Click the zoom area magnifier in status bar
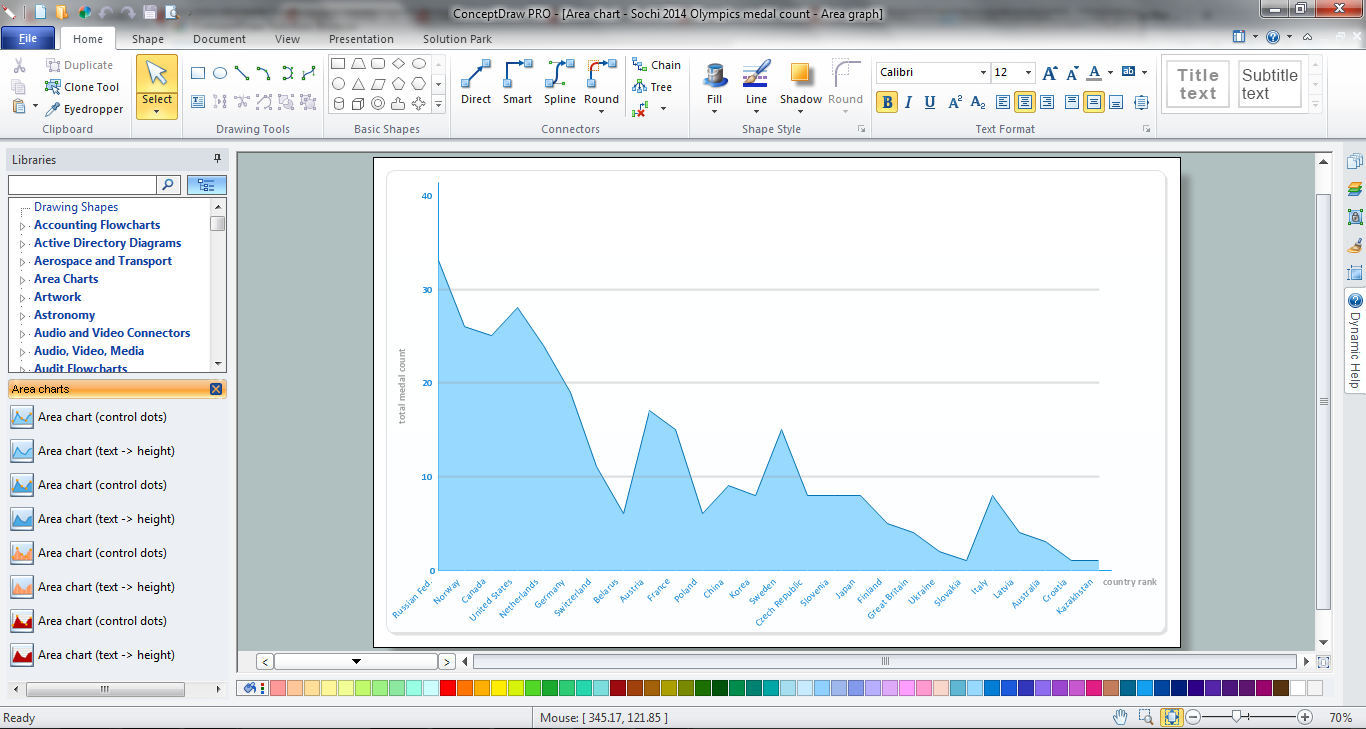 [x=1146, y=717]
